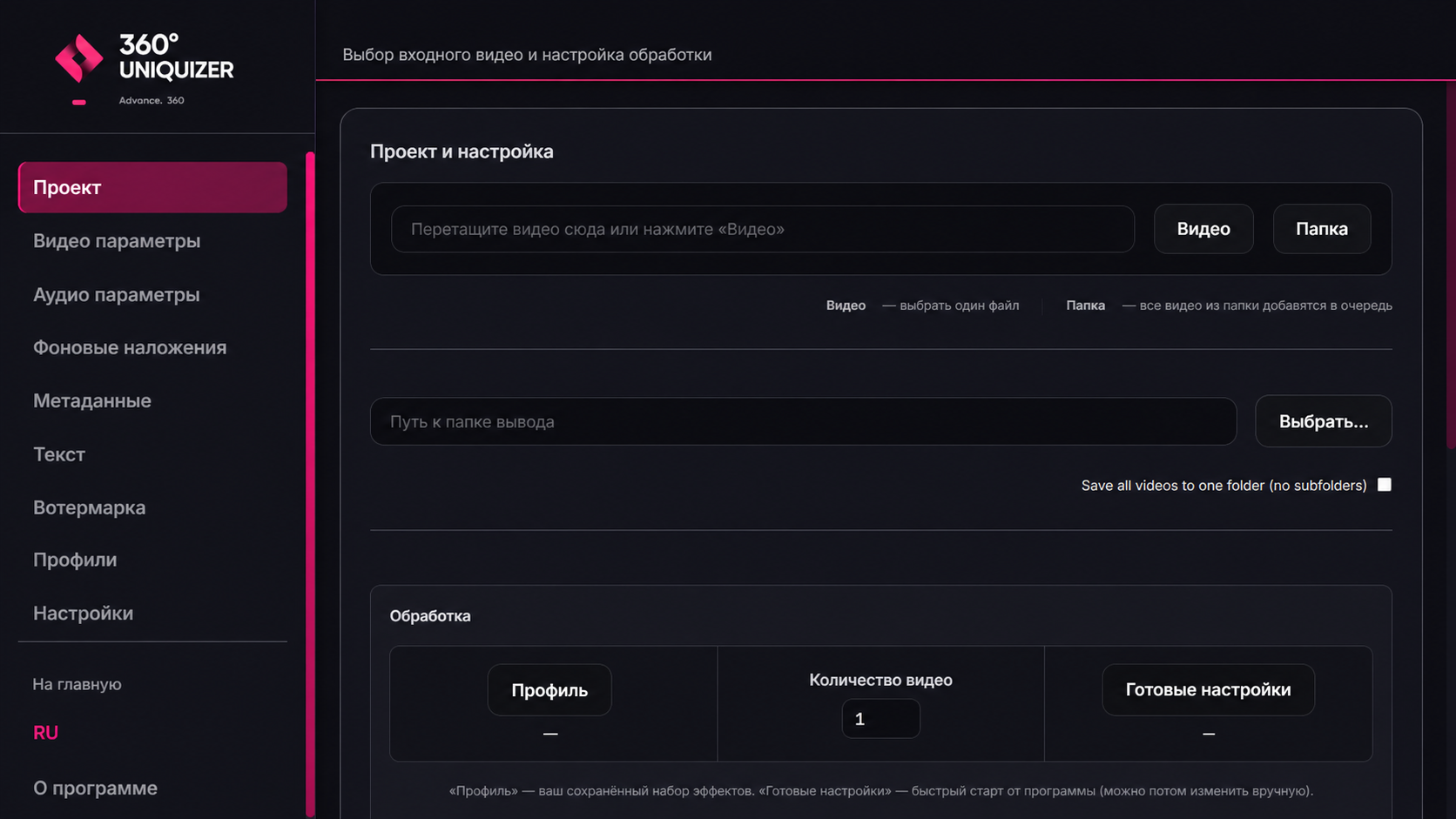Open Видео параметры section
1456x819 pixels.
(117, 241)
